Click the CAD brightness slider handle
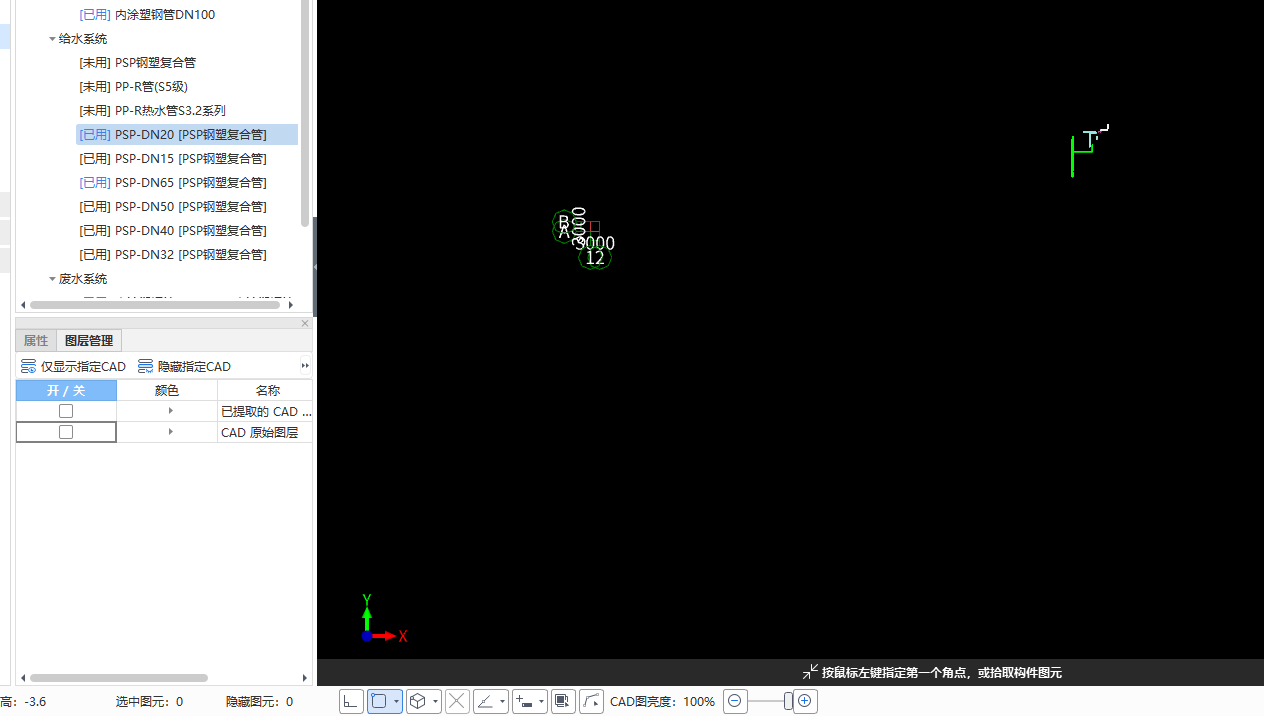1264x716 pixels. (788, 702)
